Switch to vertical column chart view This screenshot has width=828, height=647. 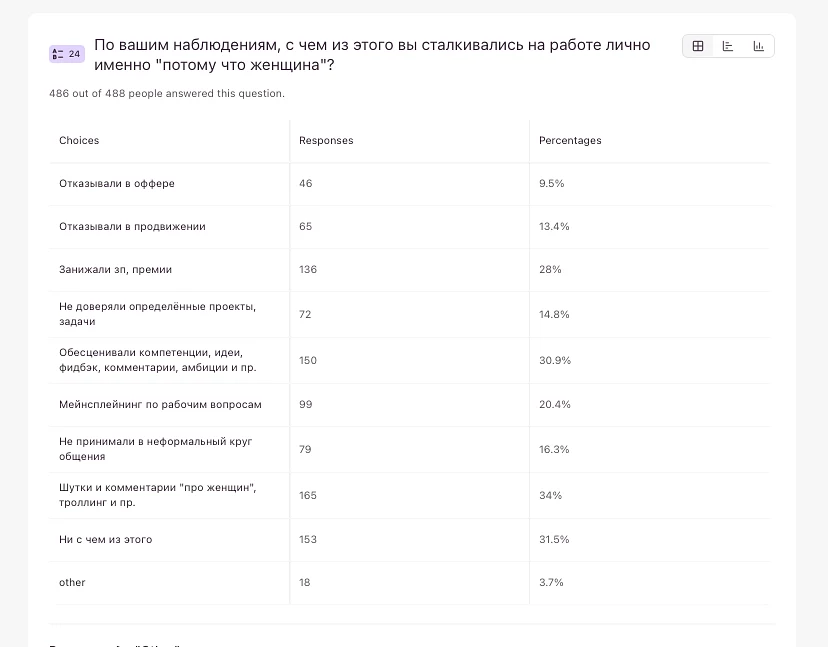click(759, 46)
